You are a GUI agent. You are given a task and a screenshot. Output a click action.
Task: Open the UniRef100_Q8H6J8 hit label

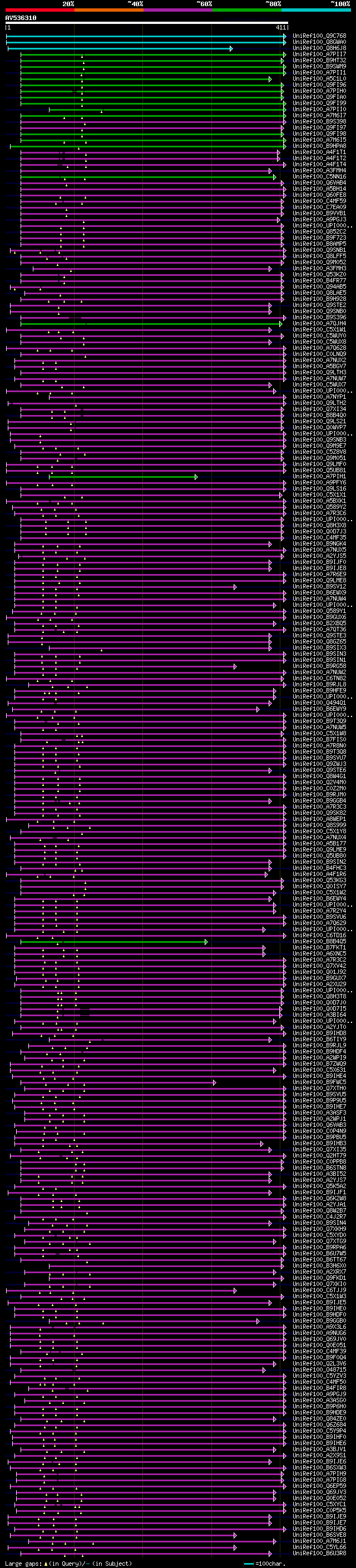[319, 48]
